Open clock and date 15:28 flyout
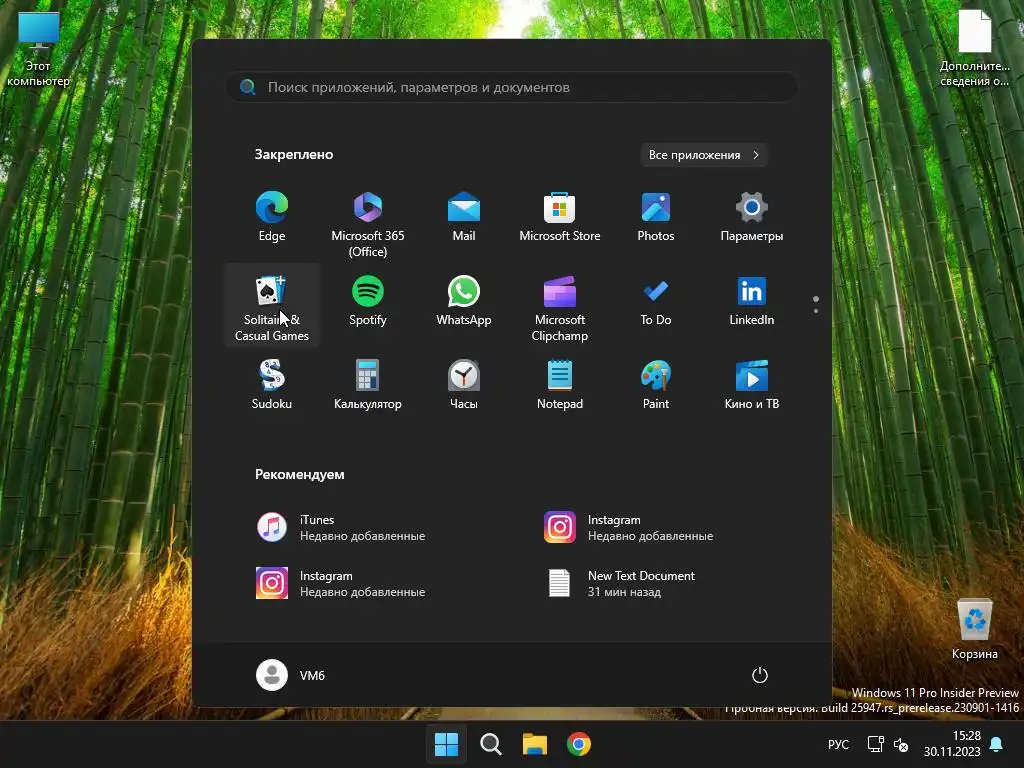Image resolution: width=1024 pixels, height=768 pixels. pyautogui.click(x=952, y=744)
